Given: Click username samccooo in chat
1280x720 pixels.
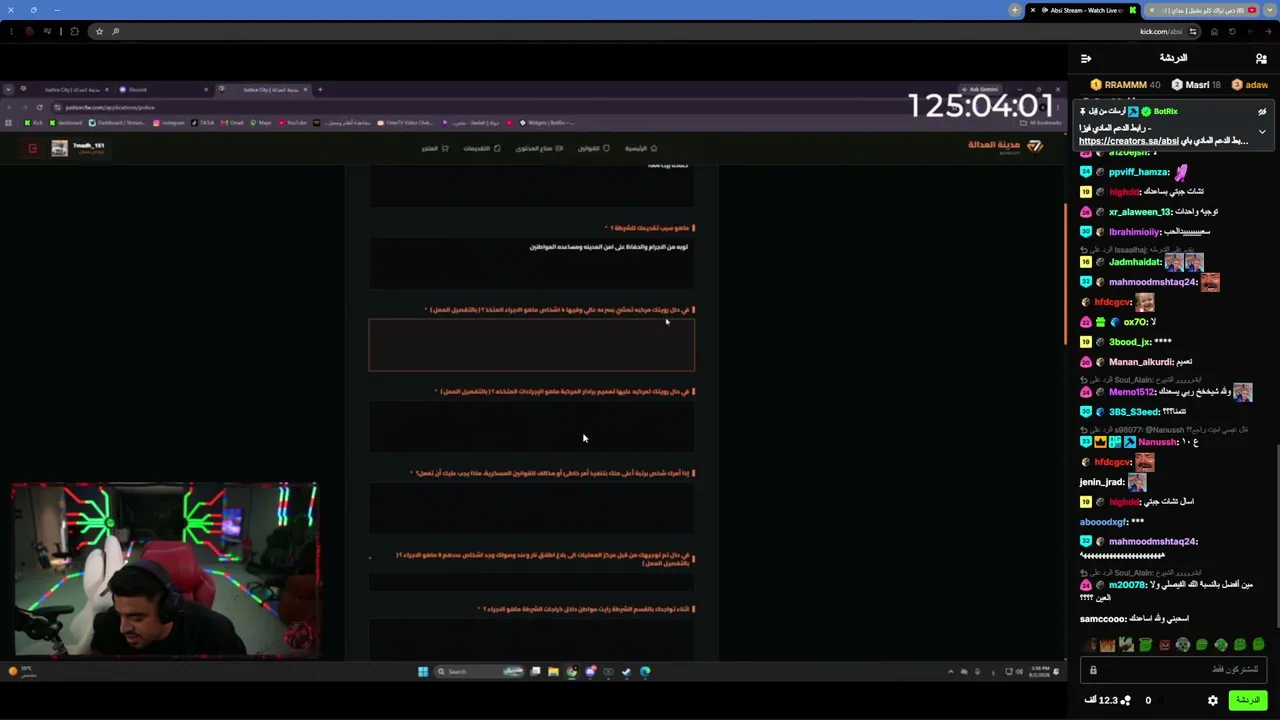Looking at the screenshot, I should coord(1104,619).
